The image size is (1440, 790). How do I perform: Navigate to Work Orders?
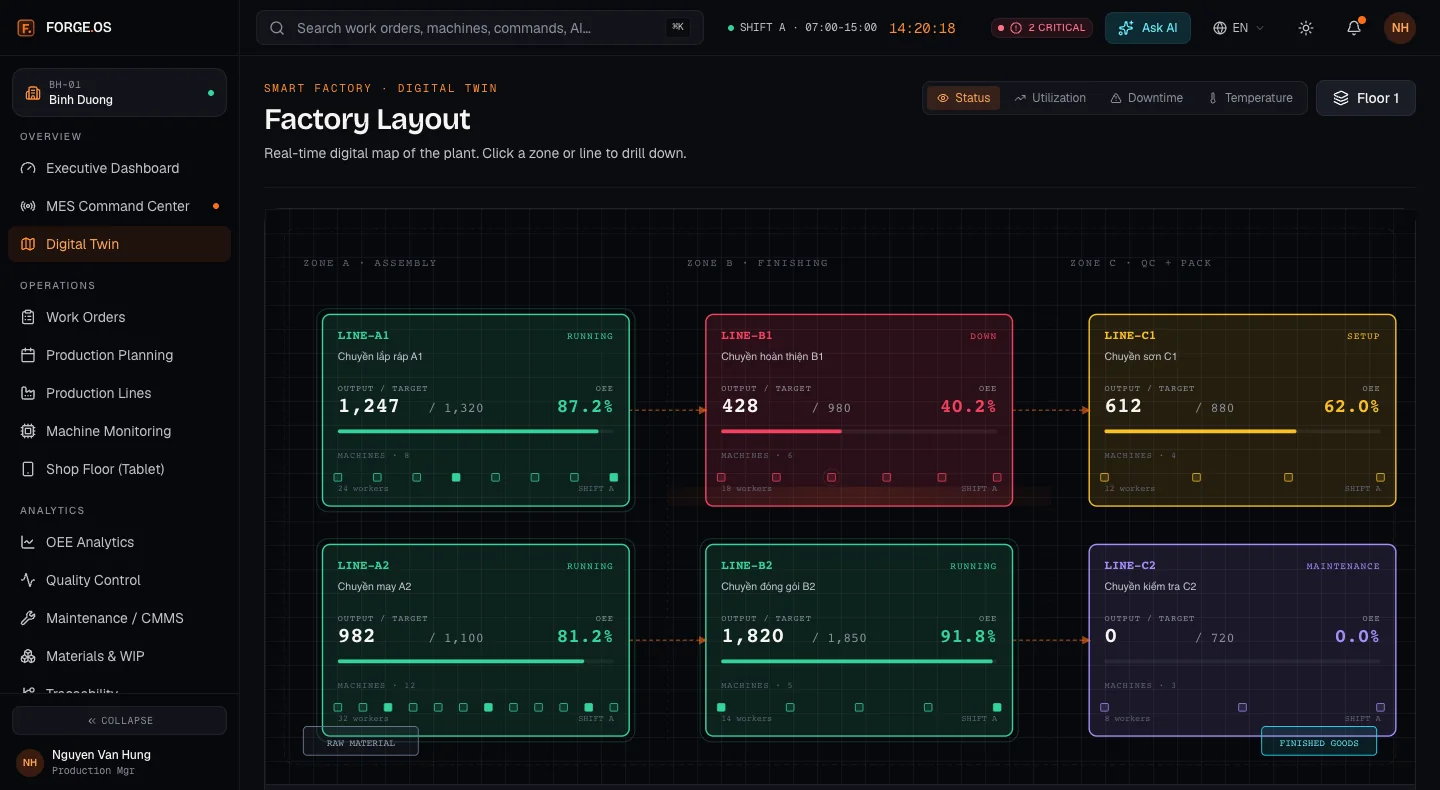(119, 317)
